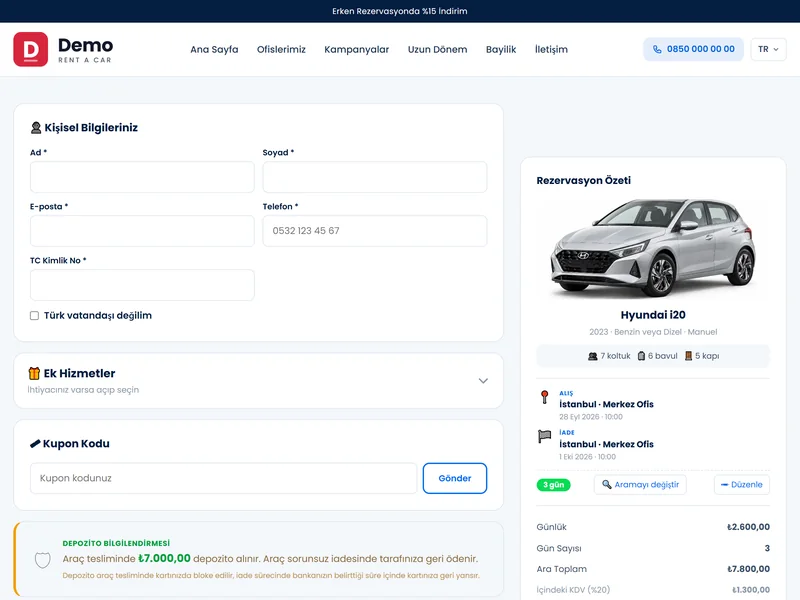Open the TR language dropdown
Screen dimensions: 800x600
point(768,49)
